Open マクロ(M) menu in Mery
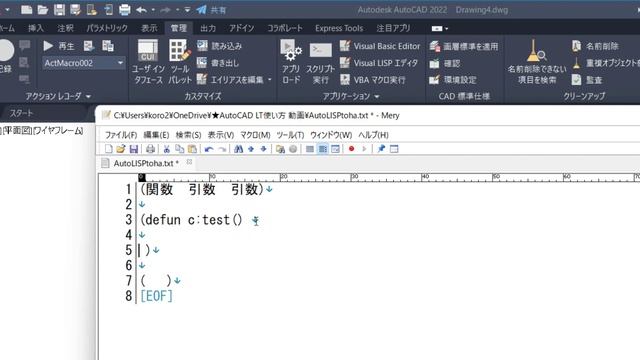The width and height of the screenshot is (640, 360). pos(255,135)
